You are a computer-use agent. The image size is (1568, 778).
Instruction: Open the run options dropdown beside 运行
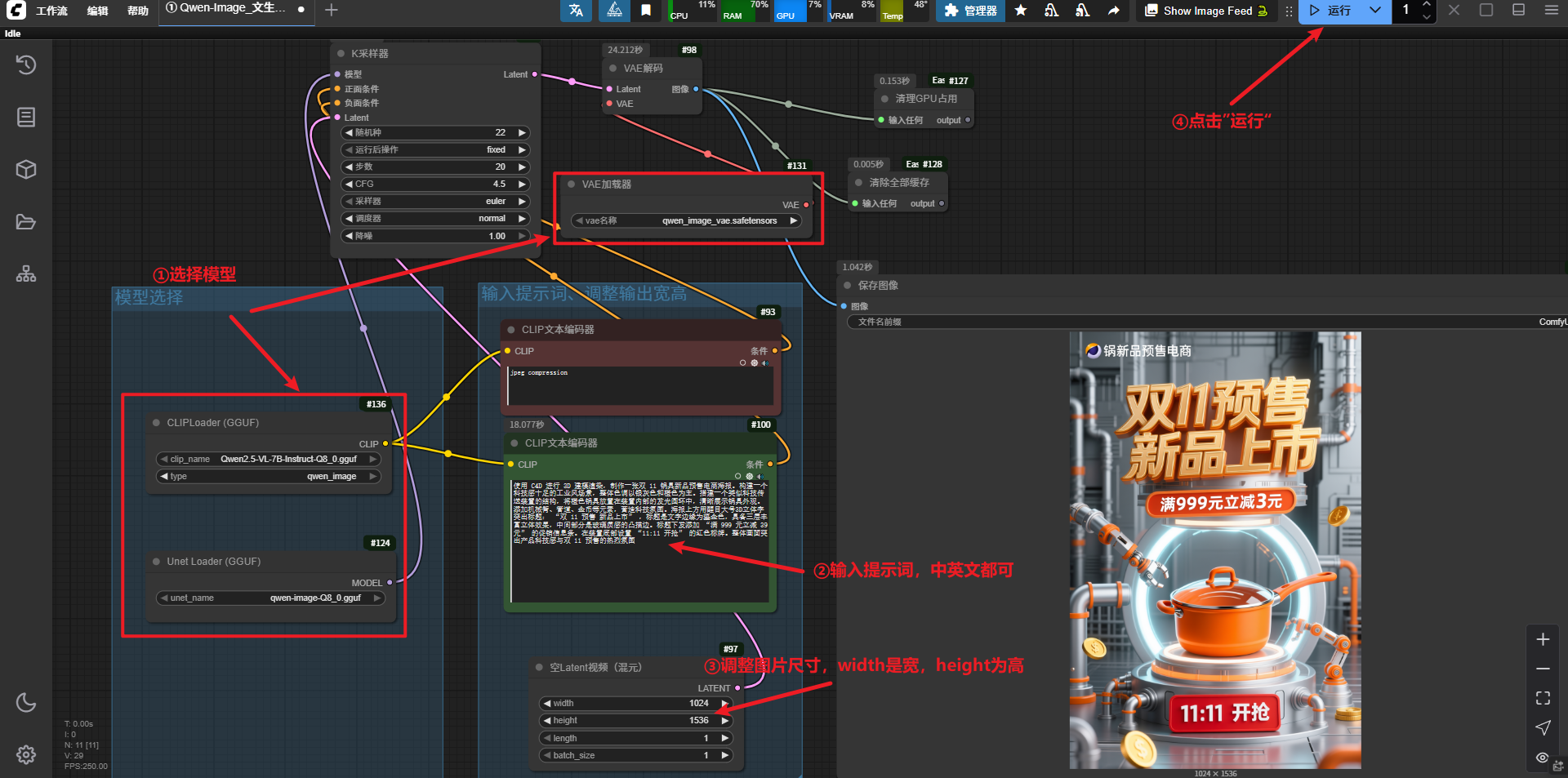1375,11
